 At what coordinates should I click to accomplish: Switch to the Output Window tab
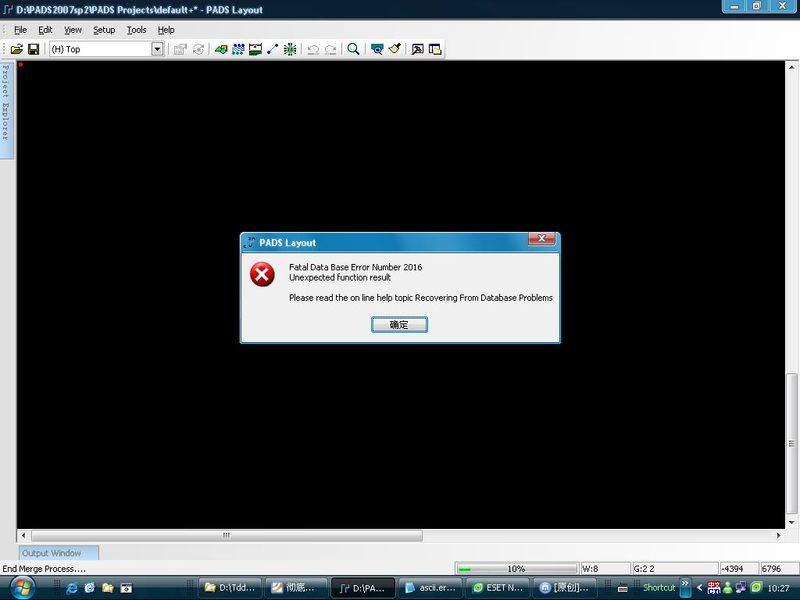(x=59, y=553)
